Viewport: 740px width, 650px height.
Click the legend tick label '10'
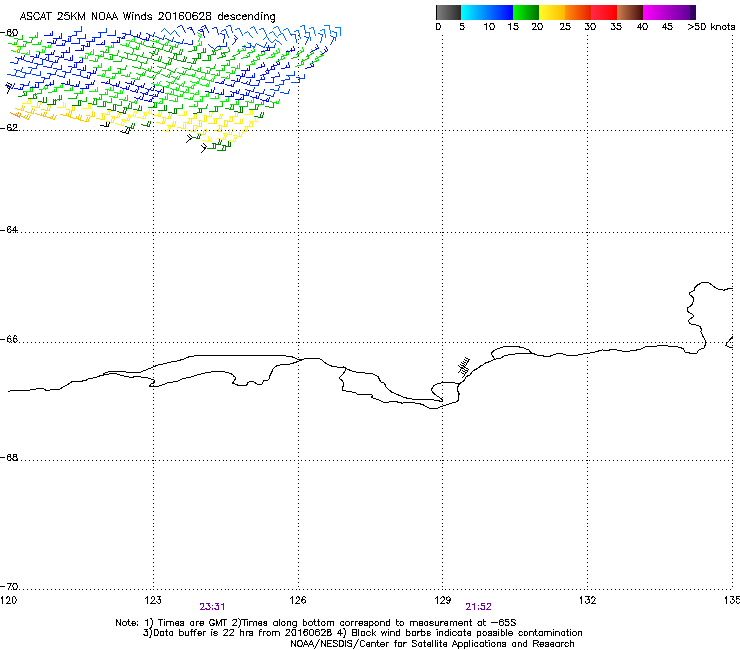point(489,27)
